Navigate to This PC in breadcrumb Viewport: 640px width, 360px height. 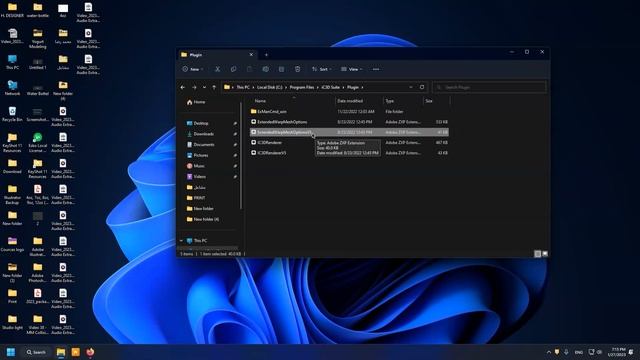click(x=243, y=87)
